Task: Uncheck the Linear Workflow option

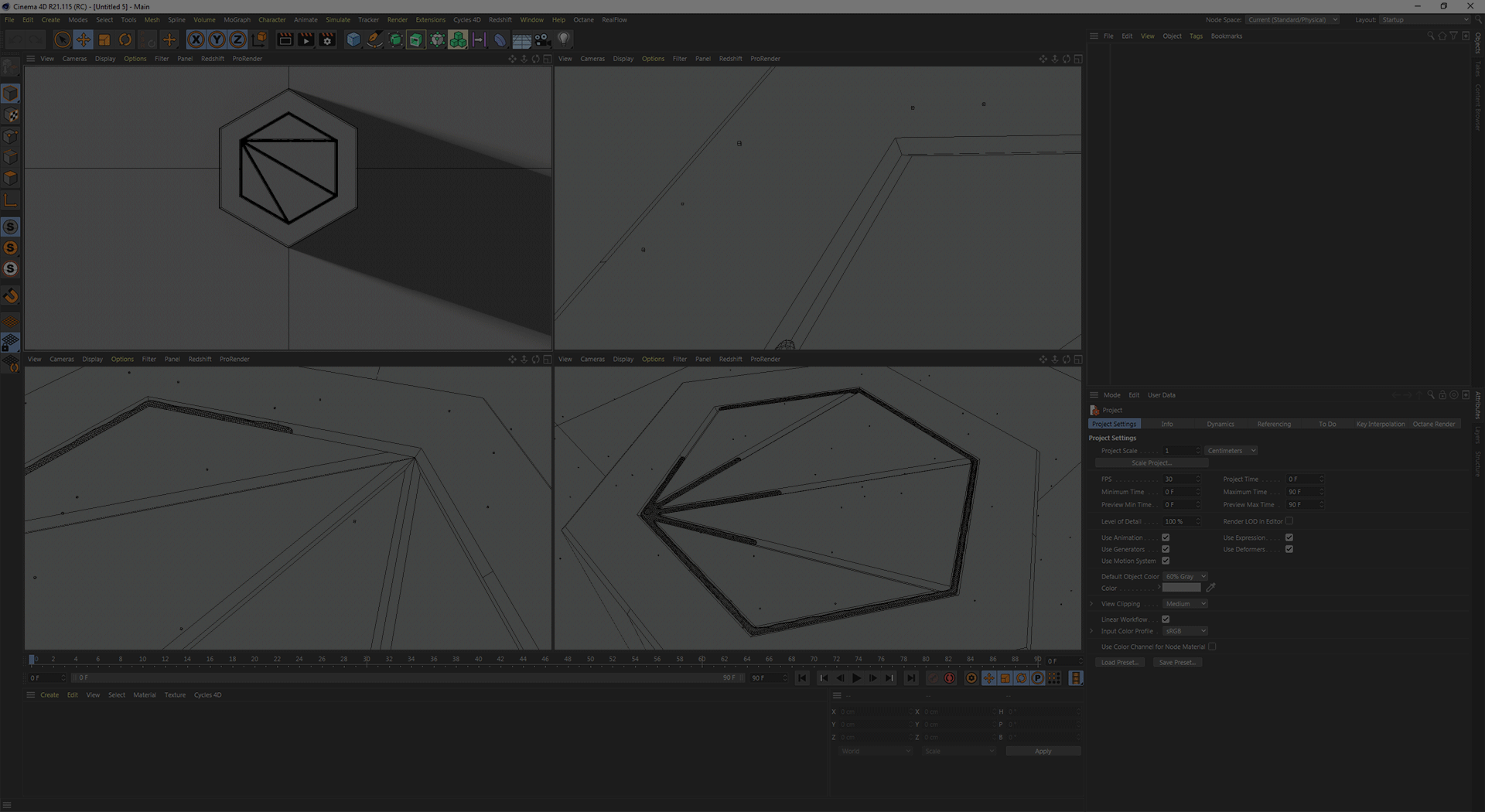Action: (x=1166, y=619)
